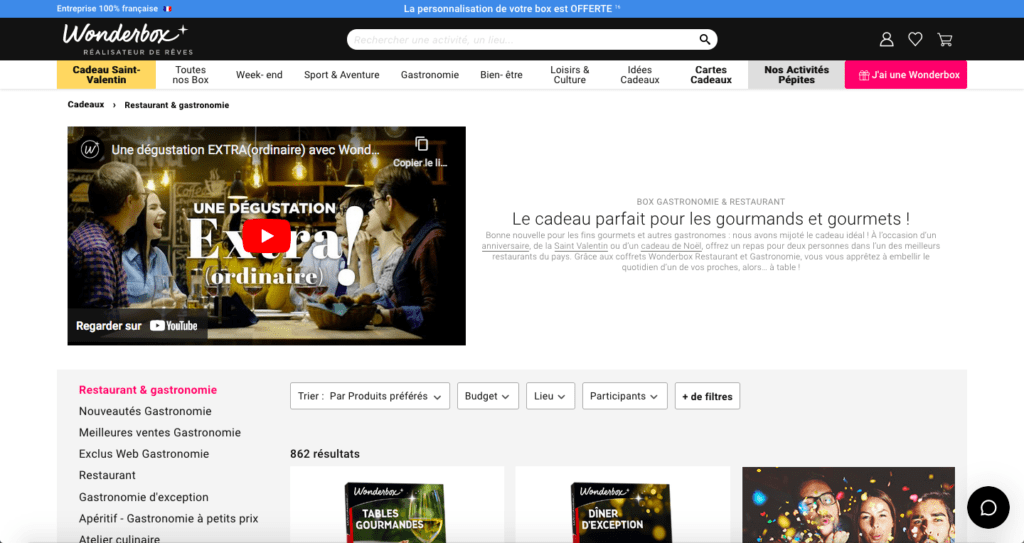
Task: Click the Saint Valentin text link
Action: point(581,246)
